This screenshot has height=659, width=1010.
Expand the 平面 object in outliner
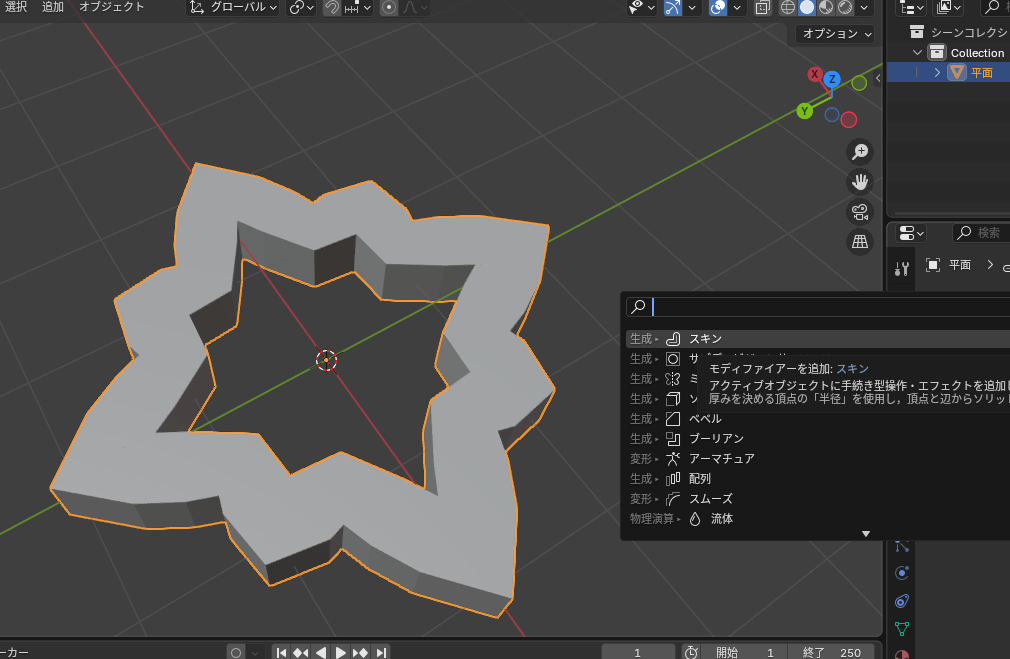pos(937,72)
